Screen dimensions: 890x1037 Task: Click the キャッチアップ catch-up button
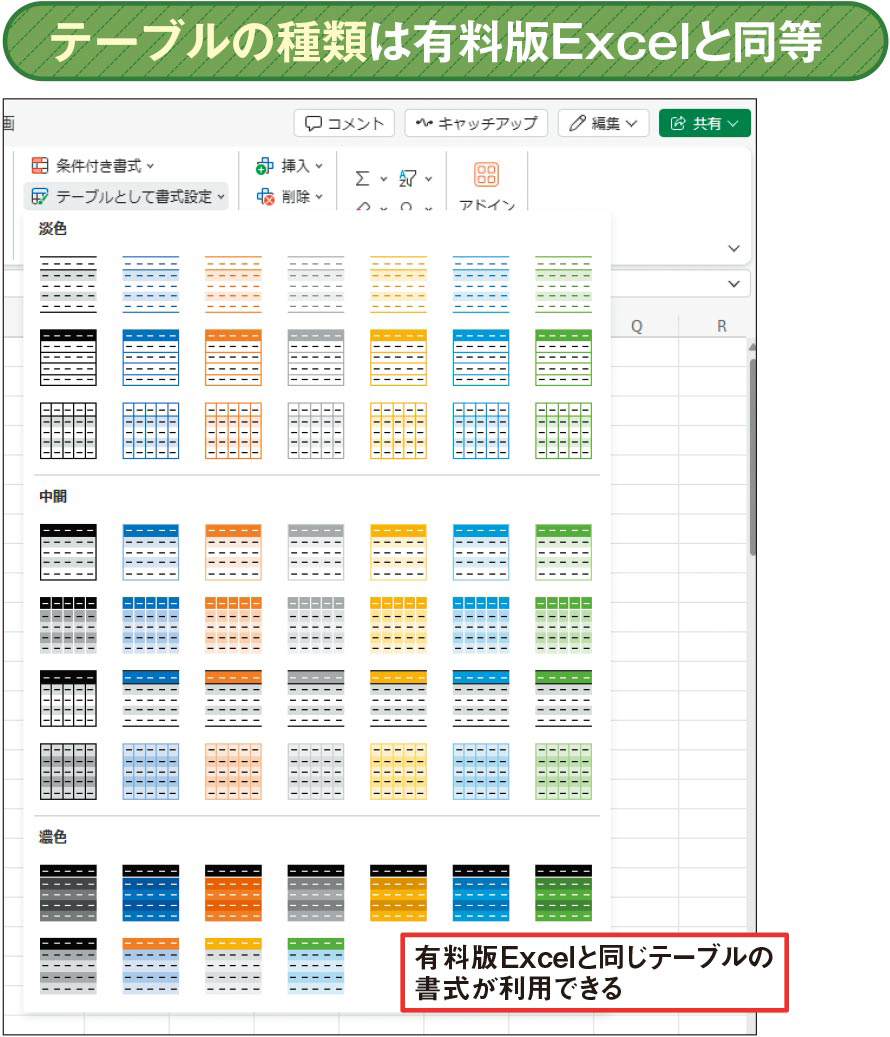[476, 123]
